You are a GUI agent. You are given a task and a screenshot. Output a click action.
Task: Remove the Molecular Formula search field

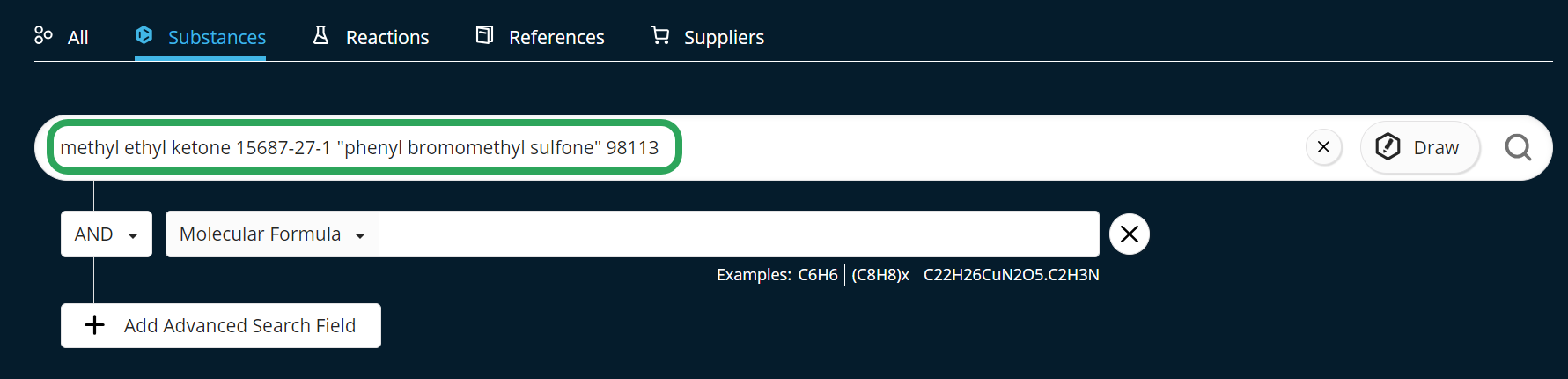(x=1130, y=234)
